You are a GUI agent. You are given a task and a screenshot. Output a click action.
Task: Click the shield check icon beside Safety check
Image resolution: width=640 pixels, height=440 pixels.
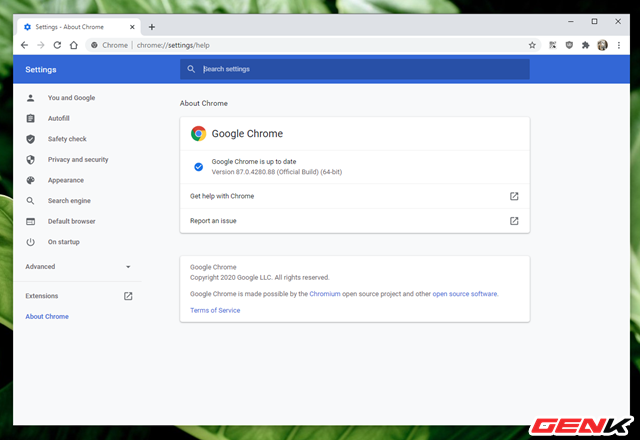click(x=31, y=139)
